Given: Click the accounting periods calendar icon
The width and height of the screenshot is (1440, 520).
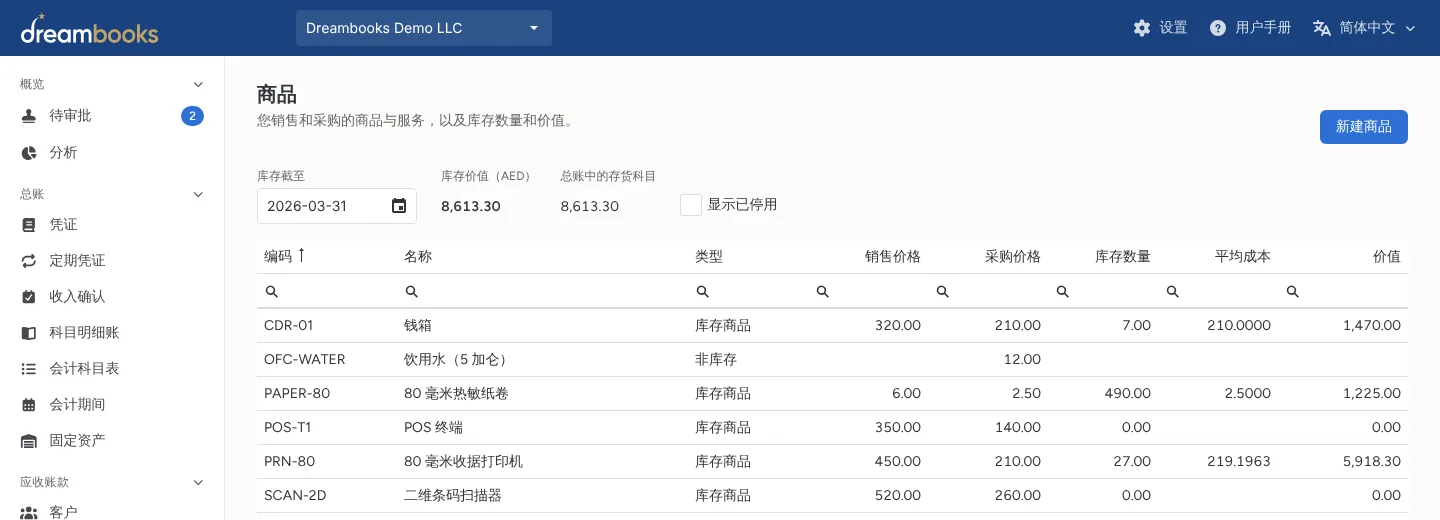Looking at the screenshot, I should coord(29,405).
